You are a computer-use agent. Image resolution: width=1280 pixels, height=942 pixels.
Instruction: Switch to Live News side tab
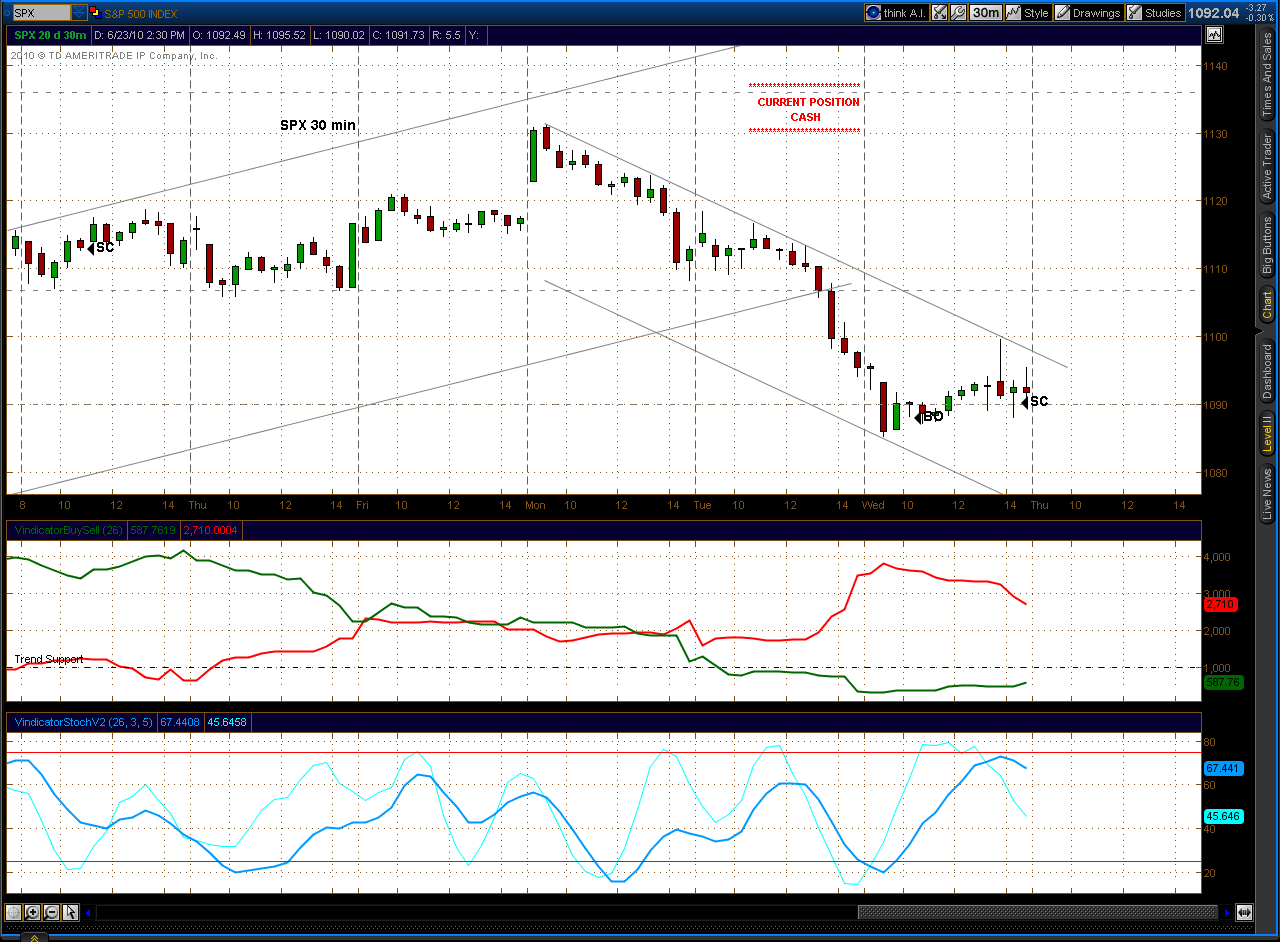coord(1267,495)
